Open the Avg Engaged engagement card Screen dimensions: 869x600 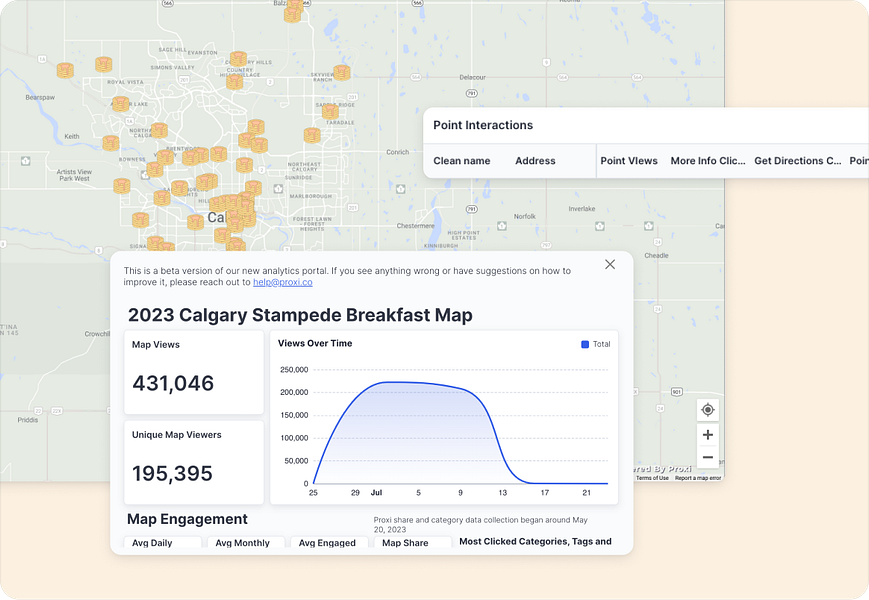point(329,542)
